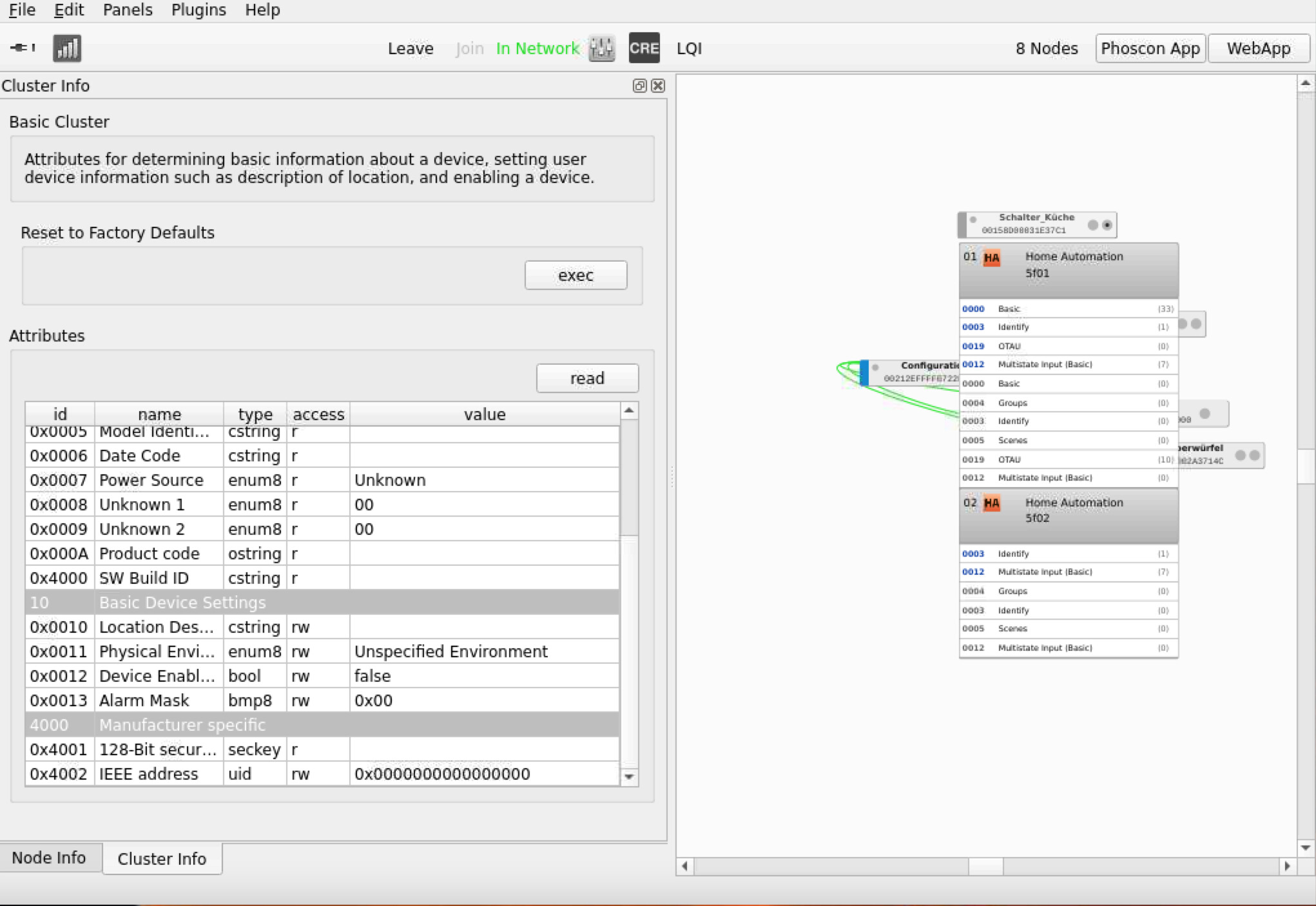Toggle the LQI display button
Screen dimensions: 1316x906
tap(689, 48)
